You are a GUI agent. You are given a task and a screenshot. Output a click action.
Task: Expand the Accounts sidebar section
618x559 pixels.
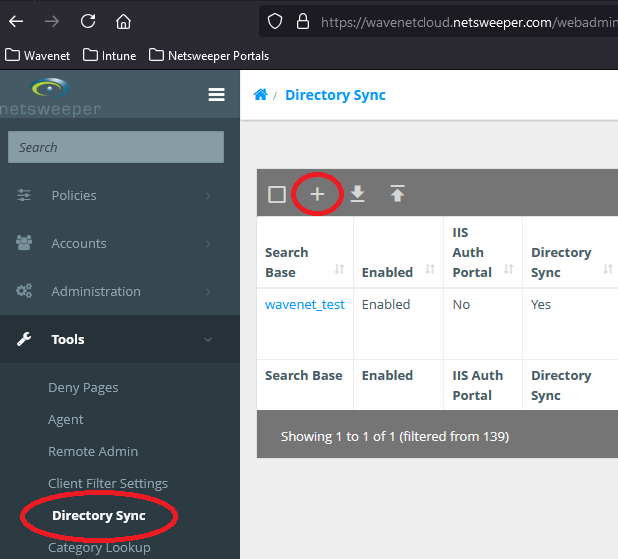78,244
